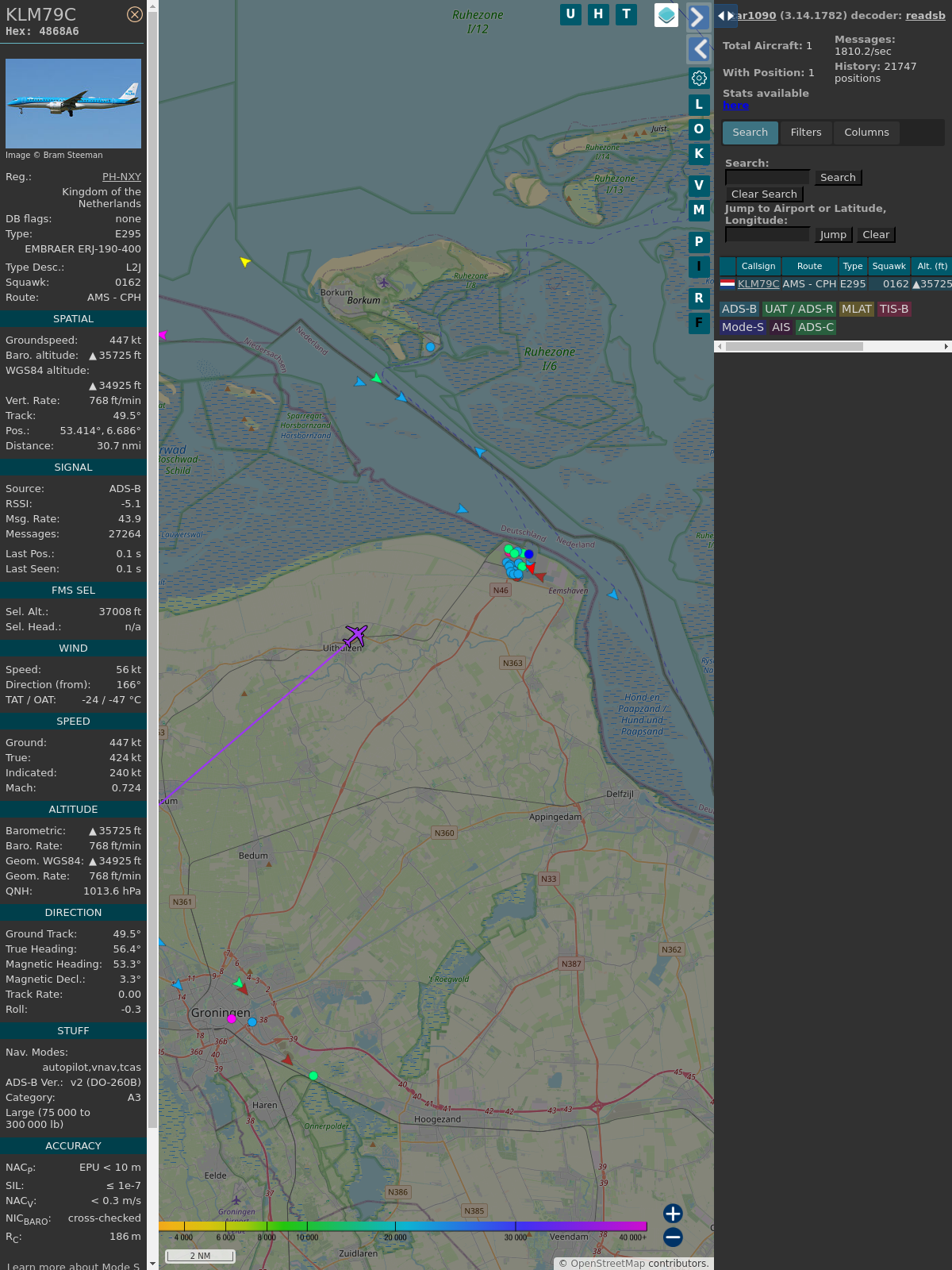Focus the Jump to Airport input
The image size is (952, 1270).
pos(767,235)
